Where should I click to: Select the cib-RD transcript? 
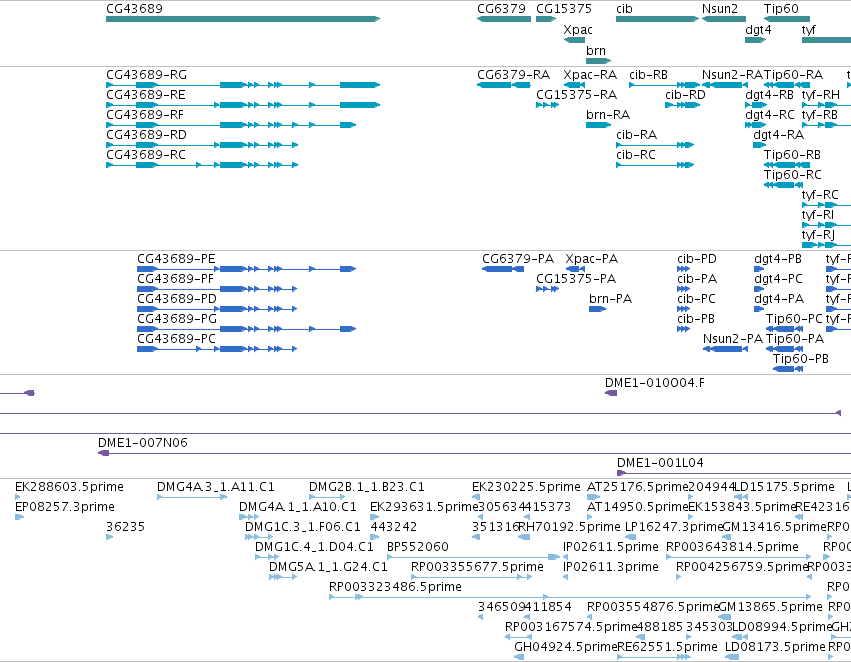683,105
